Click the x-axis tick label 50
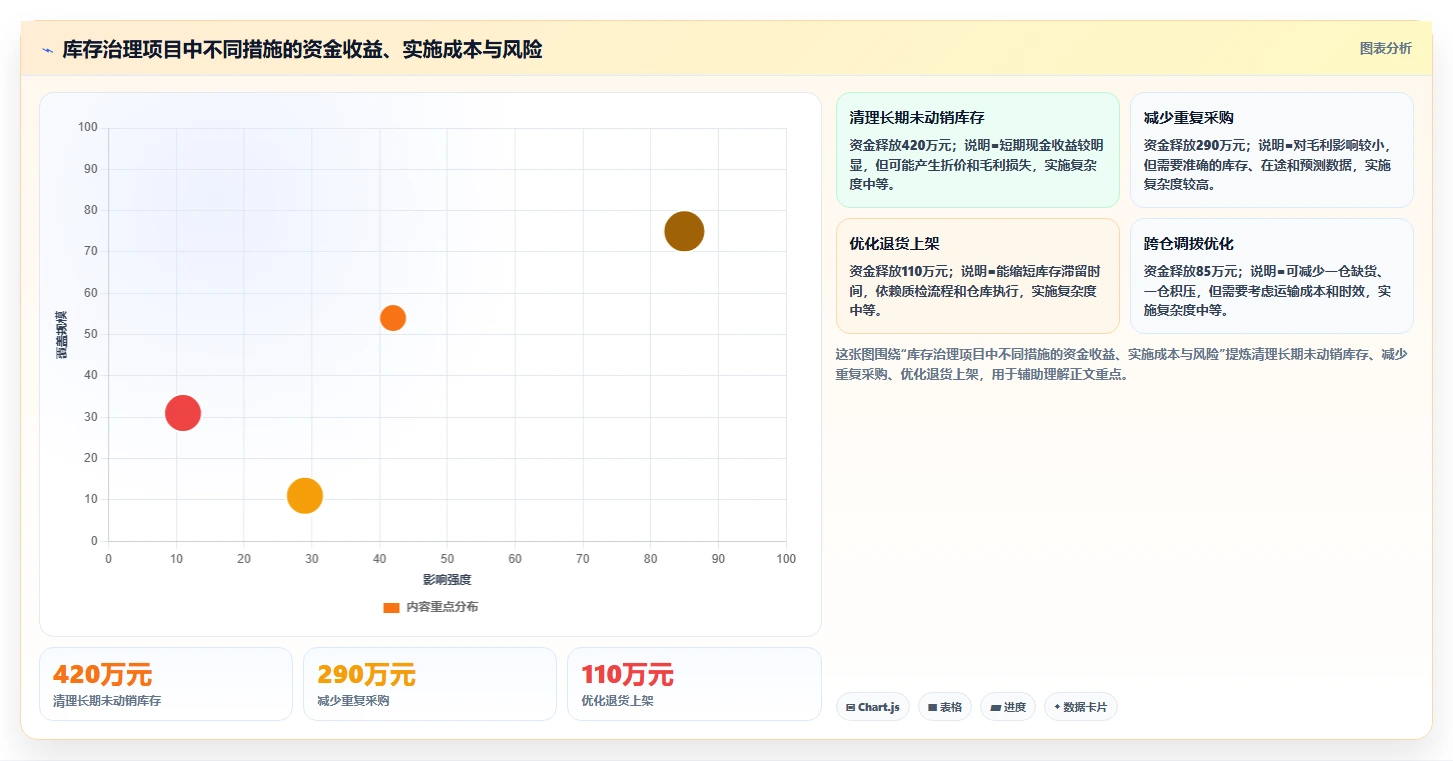 coord(447,558)
